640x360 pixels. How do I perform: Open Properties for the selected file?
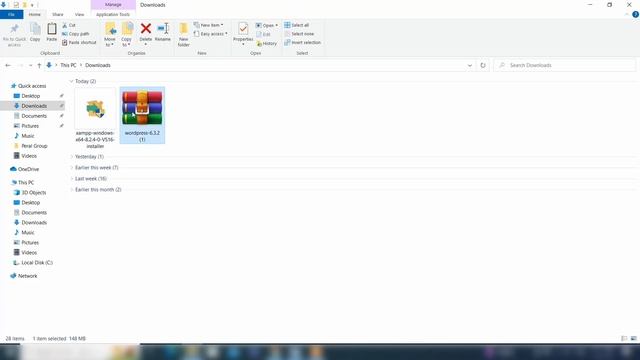pos(243,33)
